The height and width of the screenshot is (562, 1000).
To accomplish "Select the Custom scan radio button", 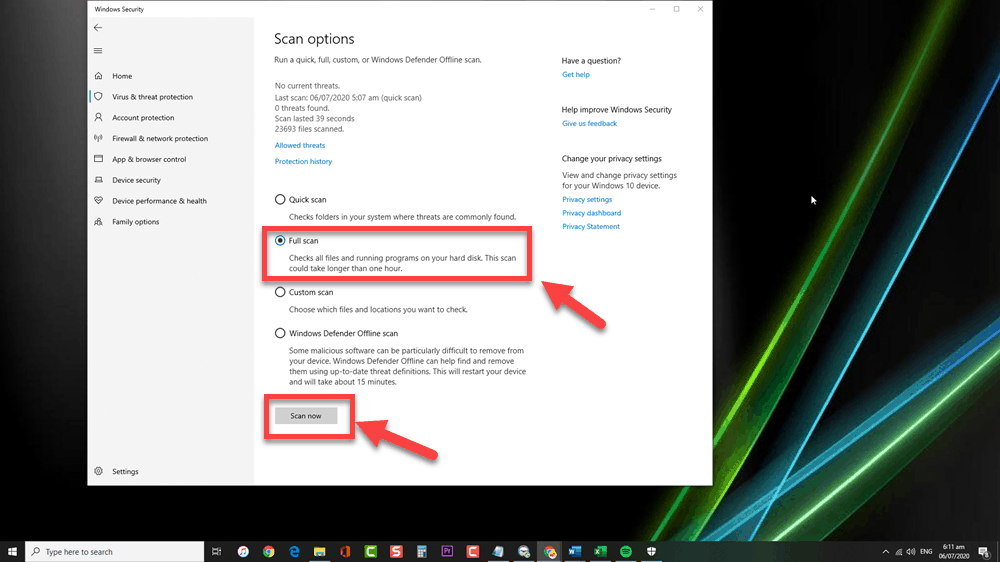I will (x=280, y=292).
